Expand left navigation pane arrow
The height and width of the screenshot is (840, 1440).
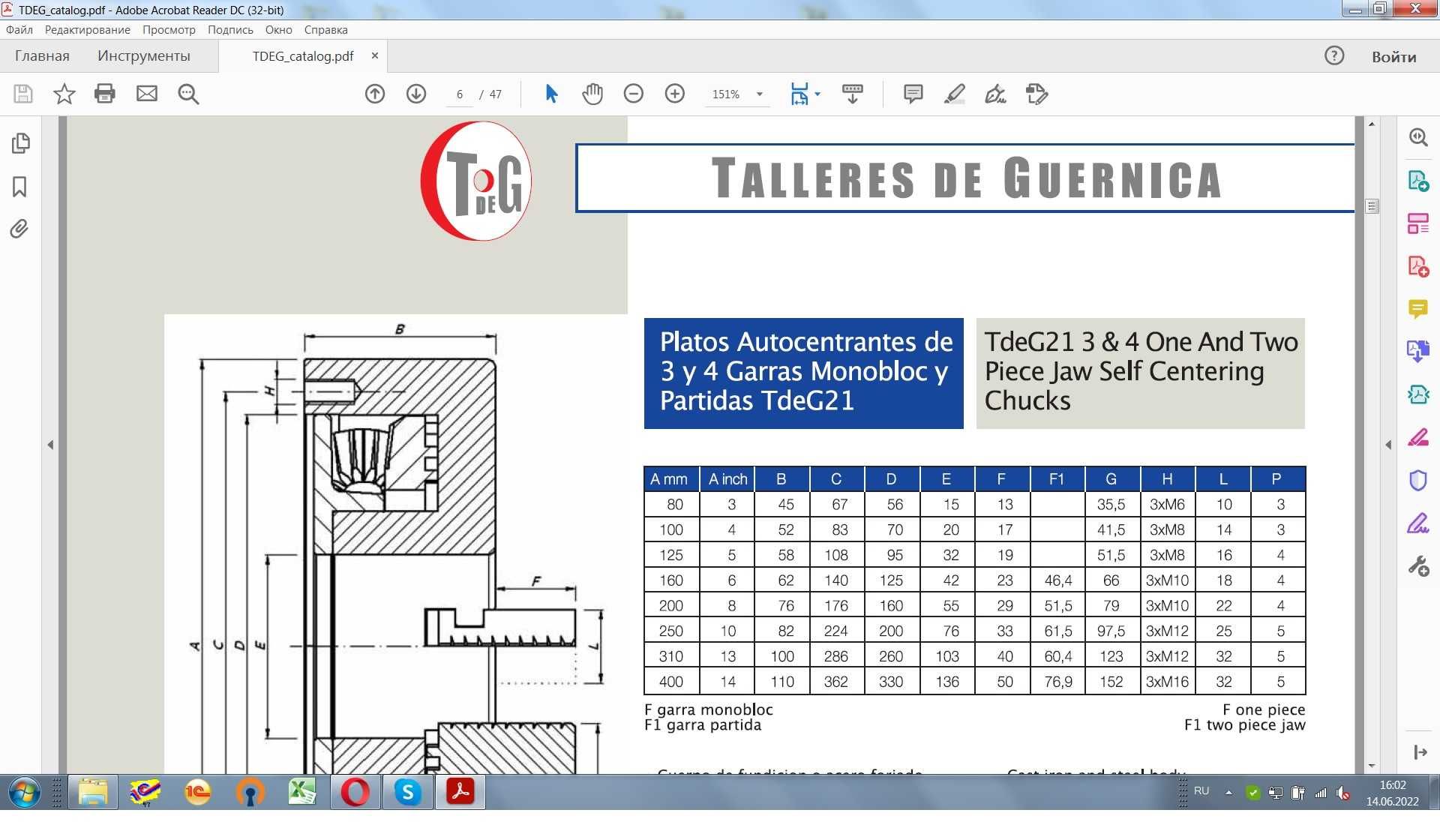click(50, 445)
